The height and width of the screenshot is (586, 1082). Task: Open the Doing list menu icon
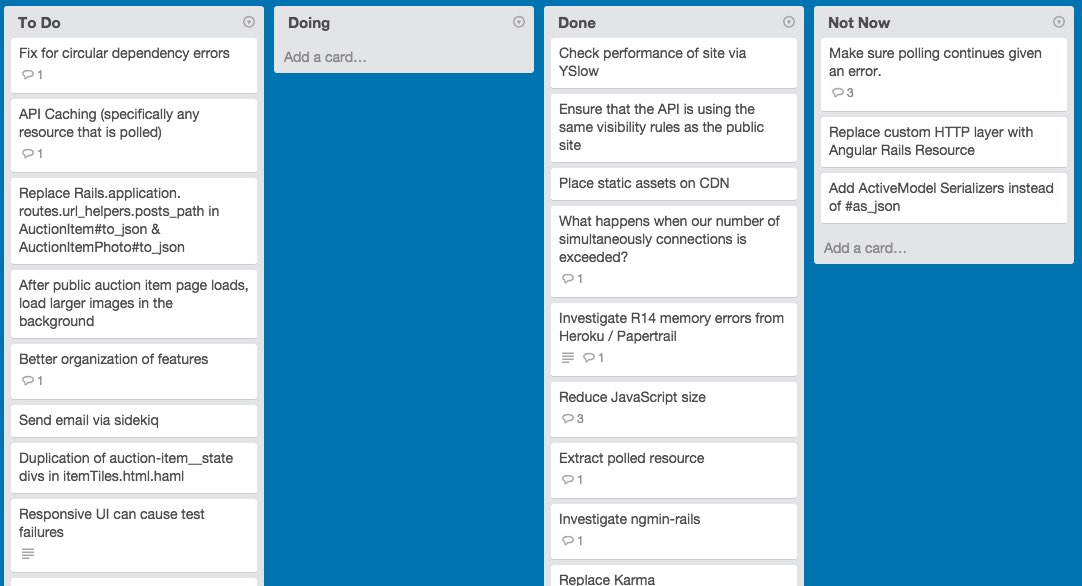[519, 22]
